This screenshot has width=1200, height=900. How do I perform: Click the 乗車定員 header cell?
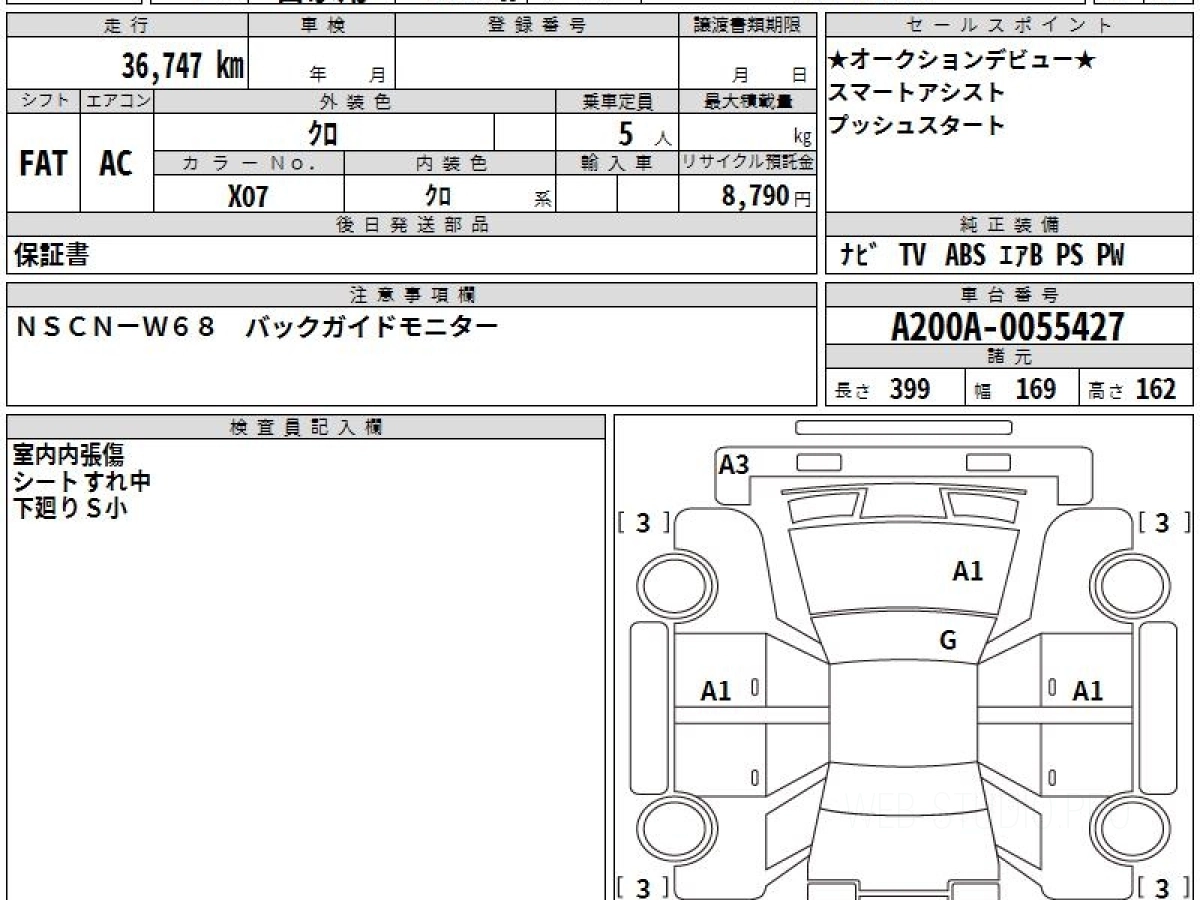(x=617, y=101)
